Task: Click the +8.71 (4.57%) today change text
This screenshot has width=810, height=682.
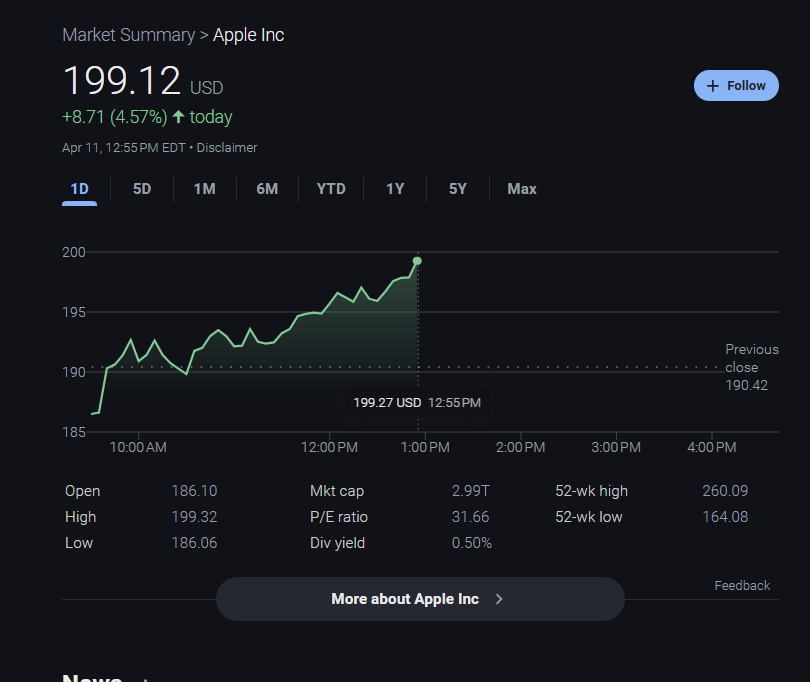Action: click(147, 117)
